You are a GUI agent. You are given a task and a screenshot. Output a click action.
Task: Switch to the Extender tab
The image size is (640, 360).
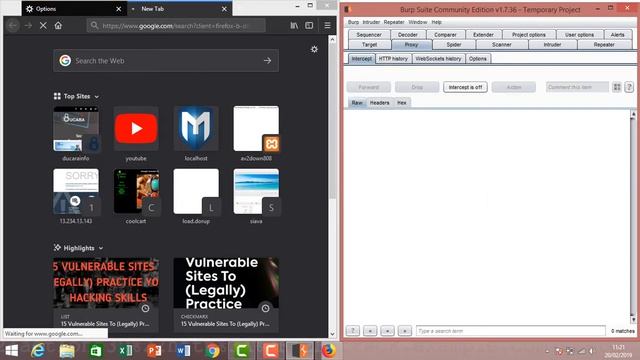pyautogui.click(x=483, y=35)
